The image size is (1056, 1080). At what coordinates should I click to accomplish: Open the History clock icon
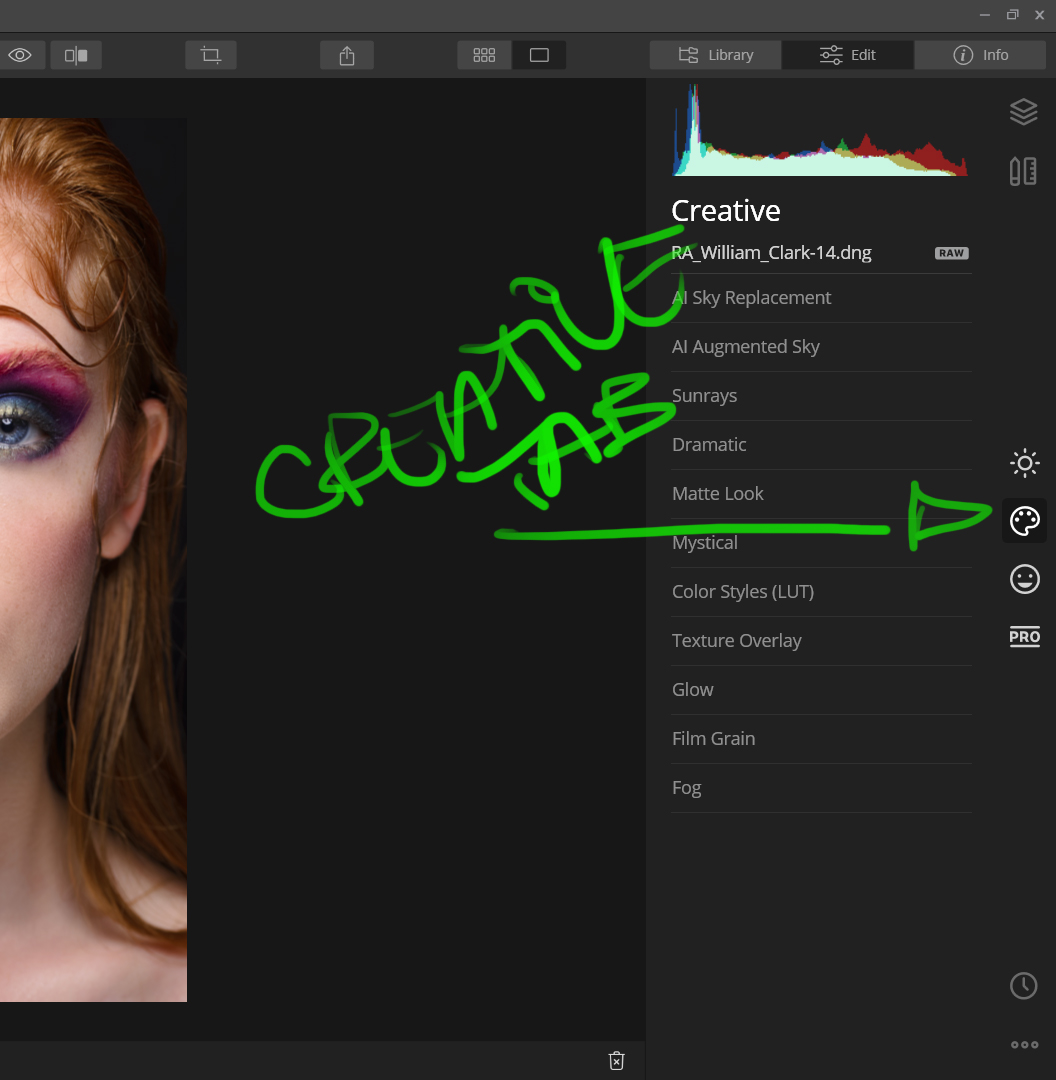(1024, 986)
